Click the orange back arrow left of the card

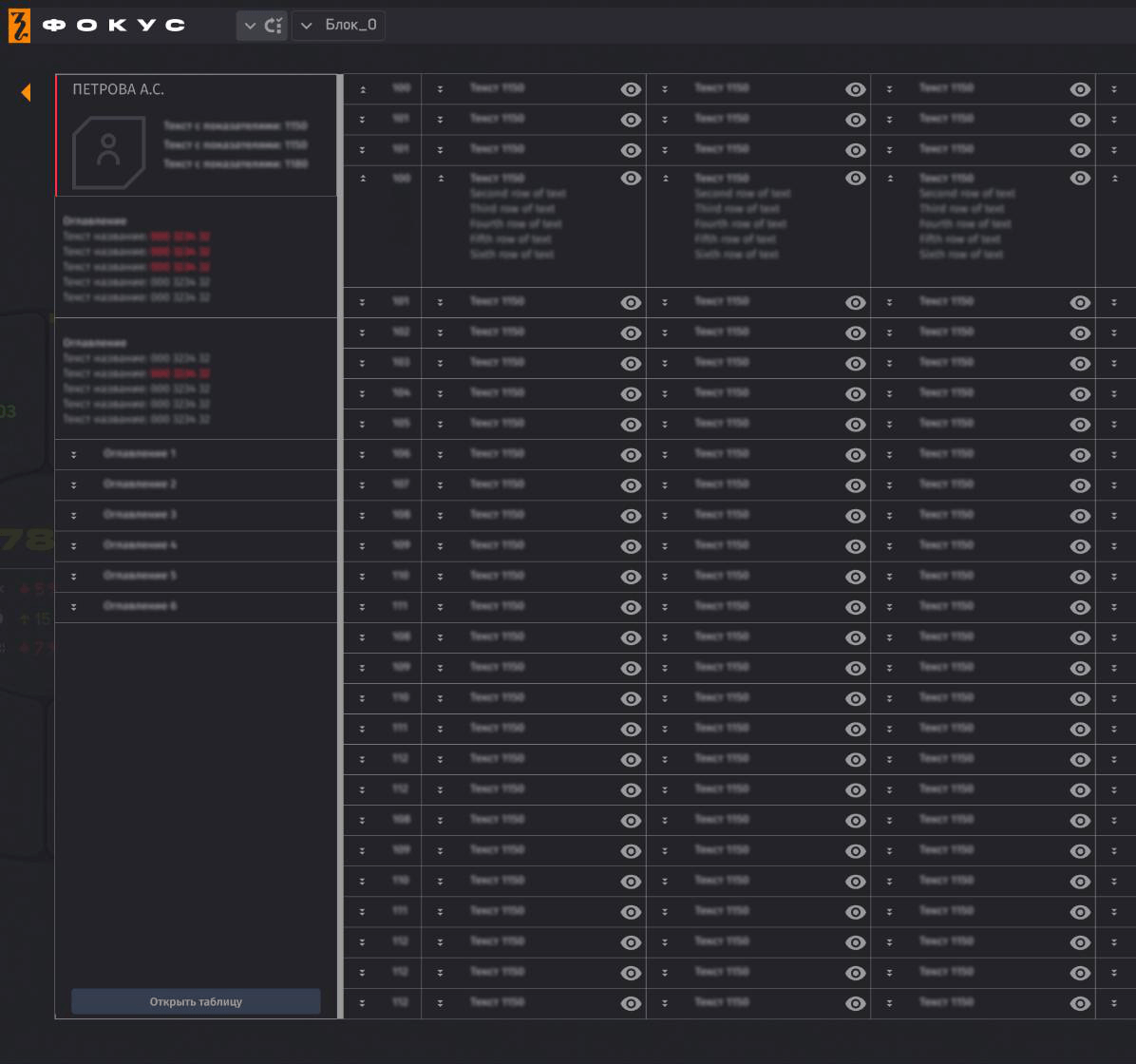pos(26,92)
